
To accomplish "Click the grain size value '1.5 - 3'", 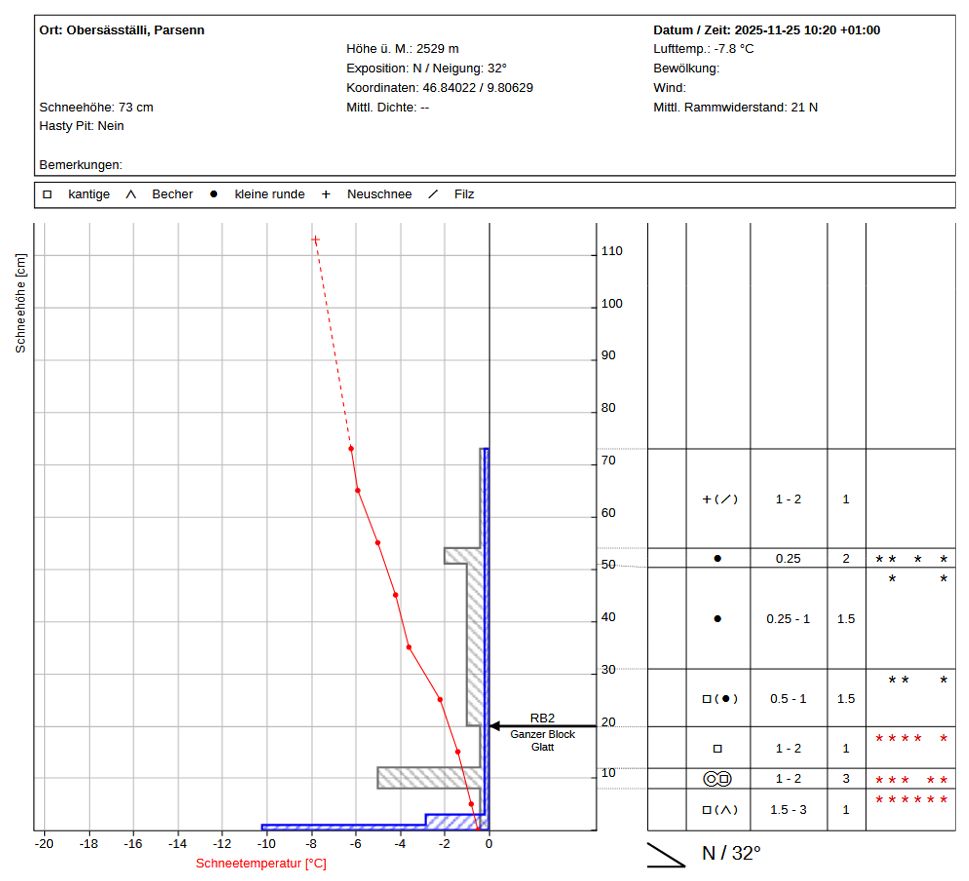I will tap(788, 810).
